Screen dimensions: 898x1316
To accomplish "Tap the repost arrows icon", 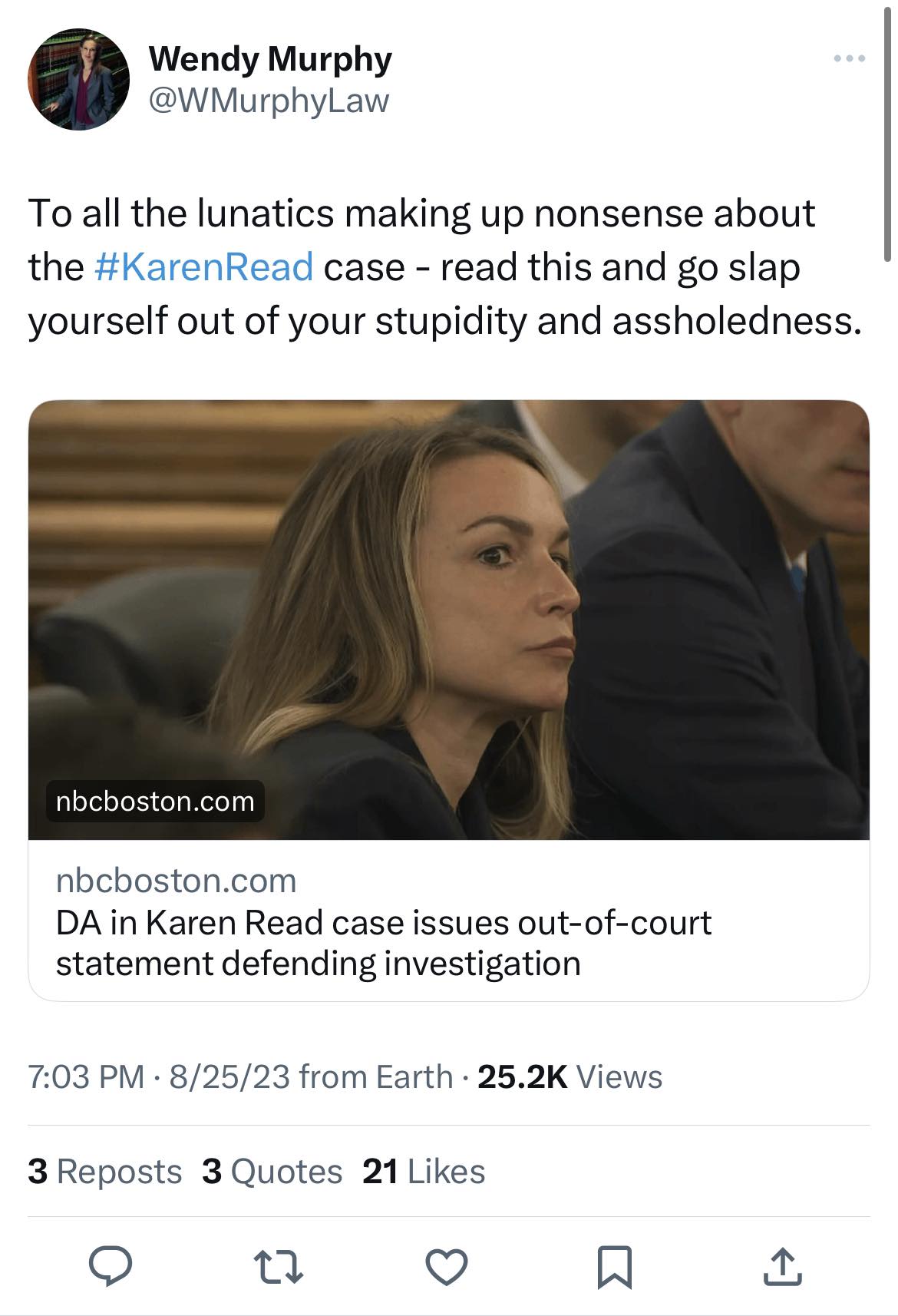I will tap(279, 1266).
